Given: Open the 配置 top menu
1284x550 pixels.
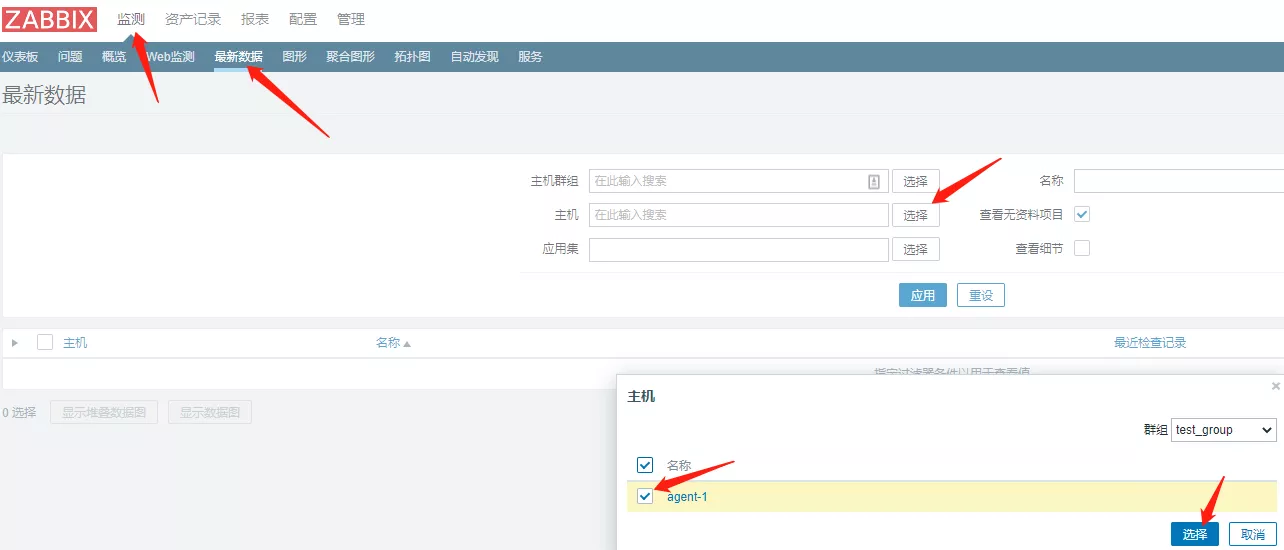Looking at the screenshot, I should (x=303, y=19).
